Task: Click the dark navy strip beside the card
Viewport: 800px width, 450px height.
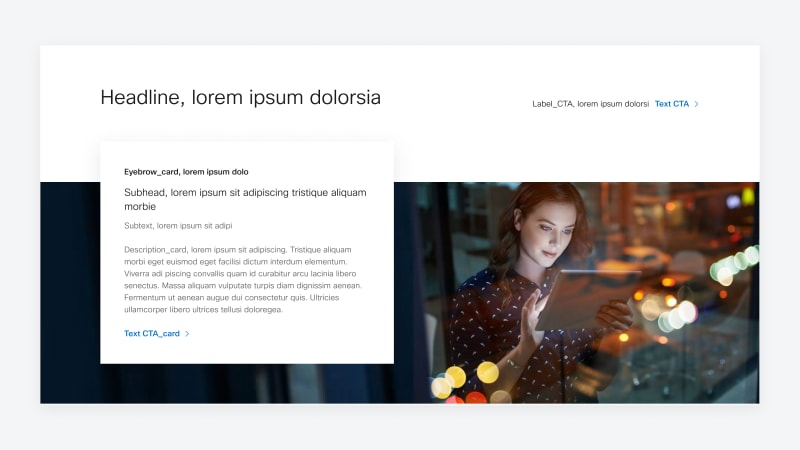Action: pos(70,292)
